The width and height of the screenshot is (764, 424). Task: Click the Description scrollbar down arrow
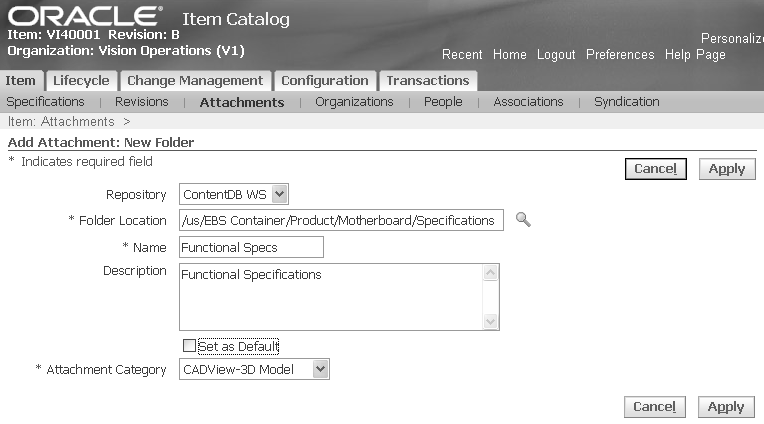tap(490, 321)
